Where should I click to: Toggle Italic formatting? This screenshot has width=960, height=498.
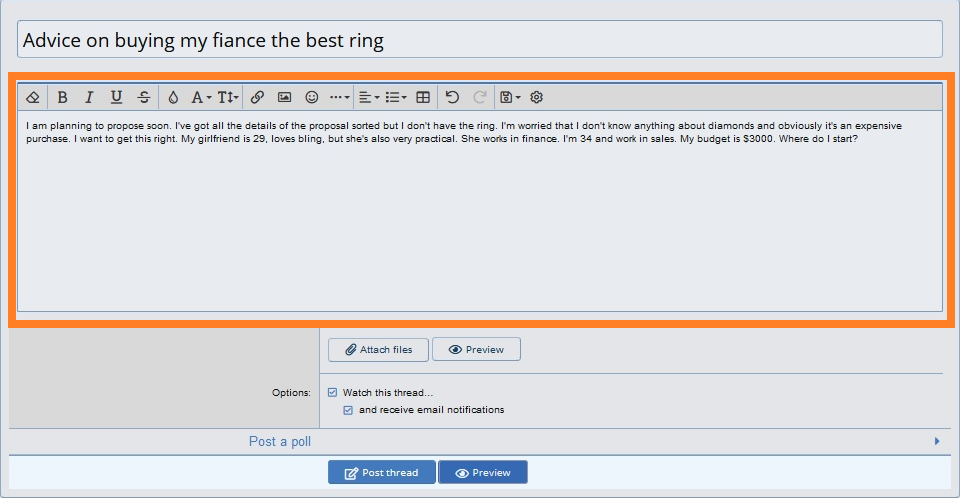[89, 97]
